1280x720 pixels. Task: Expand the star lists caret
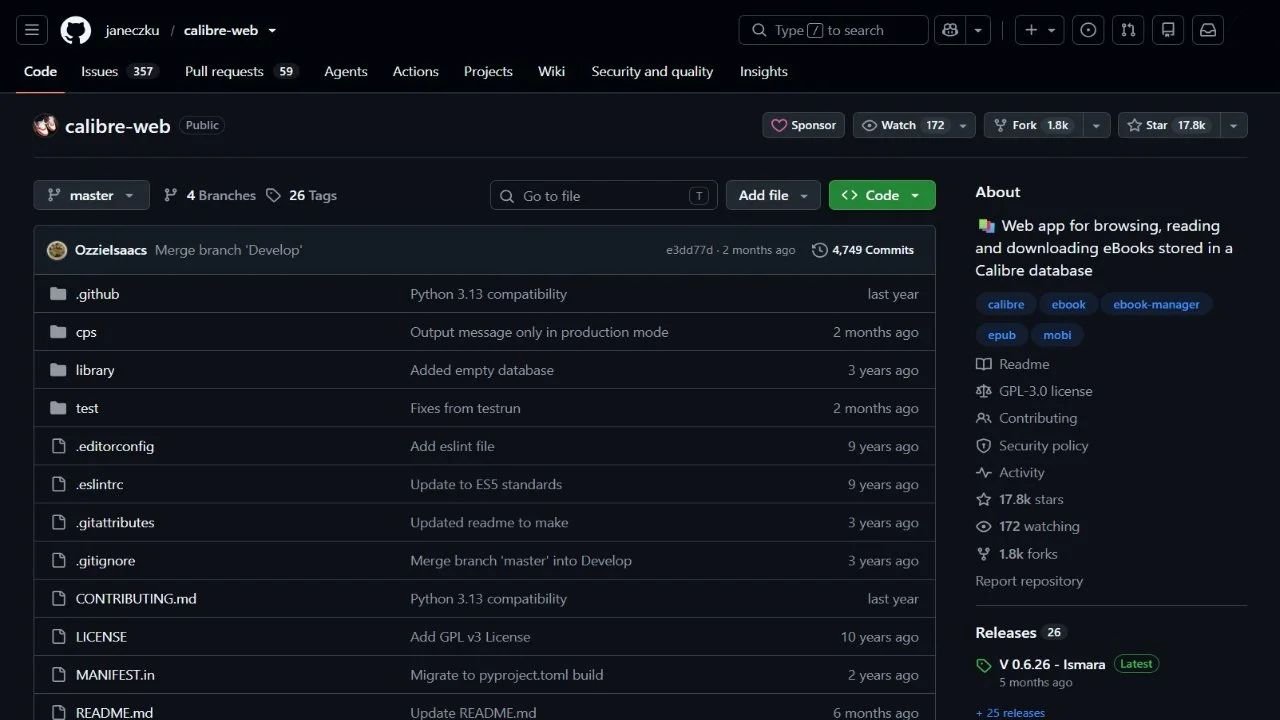pyautogui.click(x=1233, y=125)
